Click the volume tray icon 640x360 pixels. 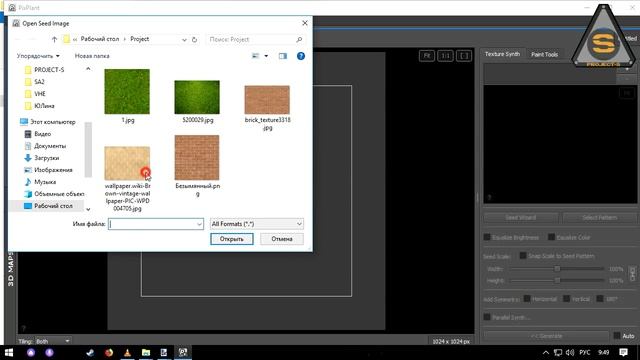coord(570,352)
